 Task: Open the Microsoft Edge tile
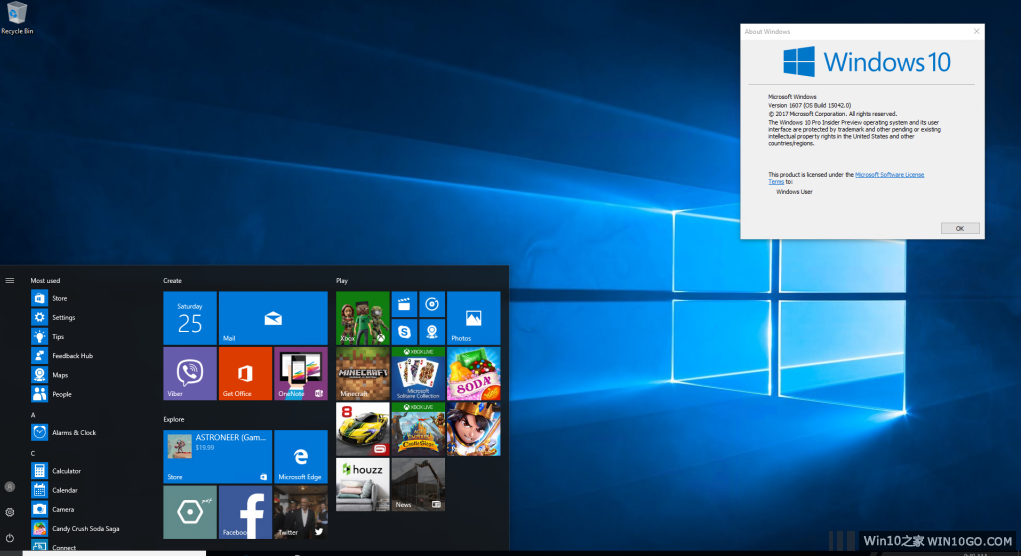(300, 456)
